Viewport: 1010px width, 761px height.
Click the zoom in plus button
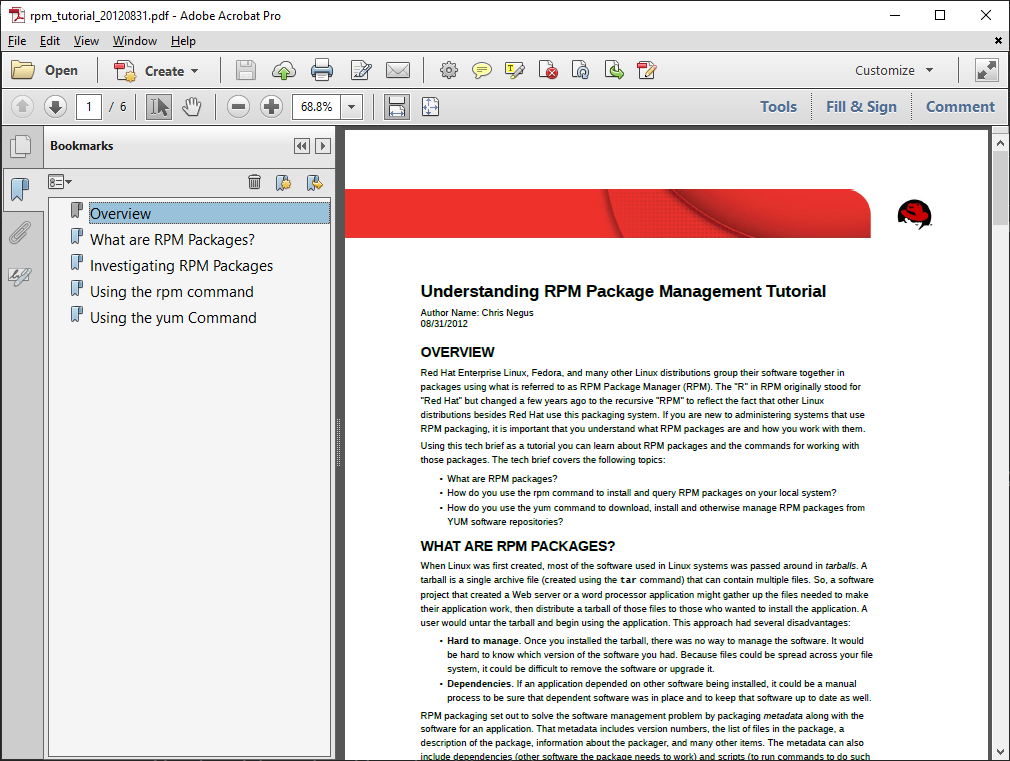coord(272,106)
